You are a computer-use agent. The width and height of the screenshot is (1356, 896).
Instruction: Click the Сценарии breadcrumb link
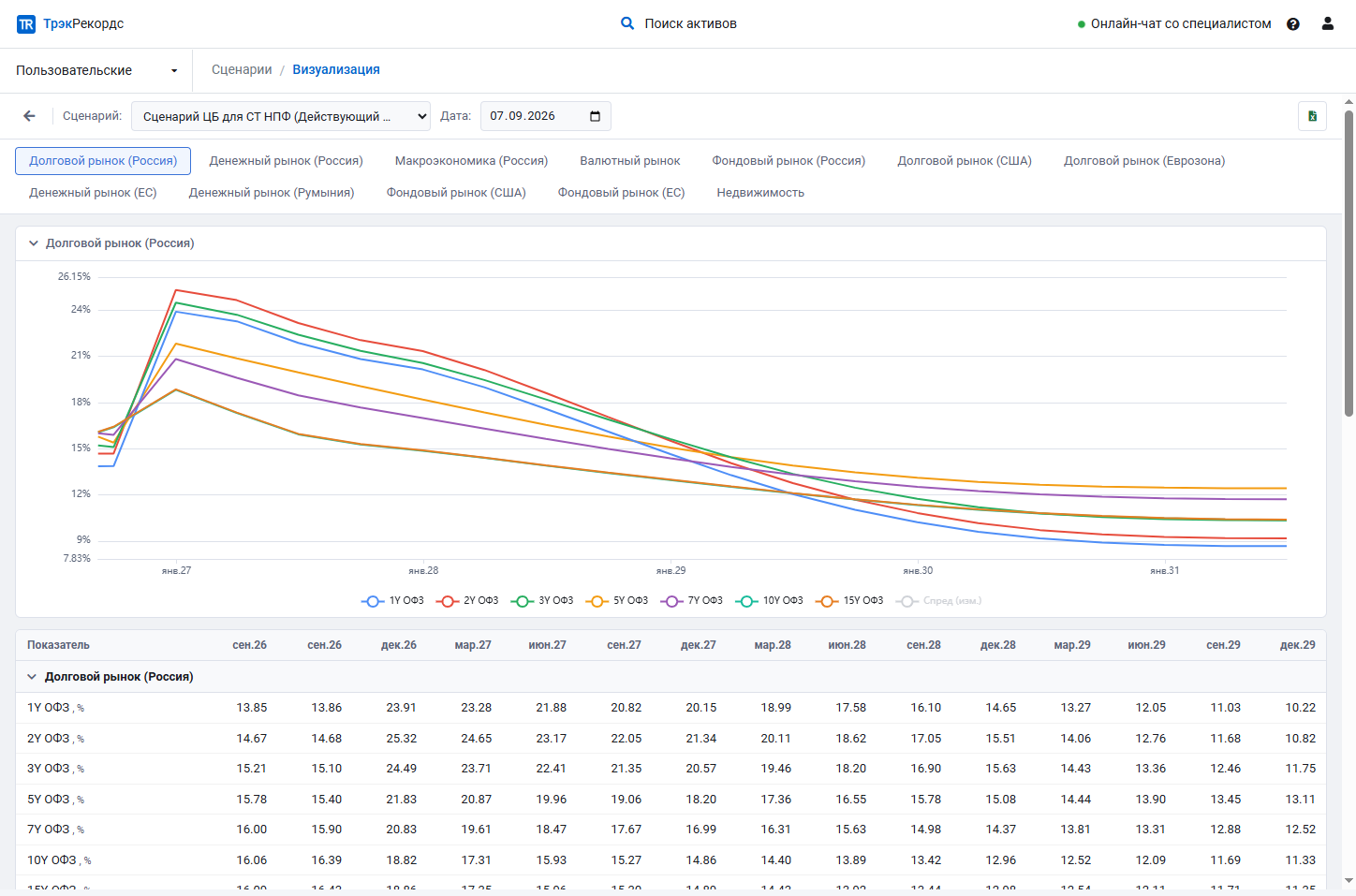242,69
